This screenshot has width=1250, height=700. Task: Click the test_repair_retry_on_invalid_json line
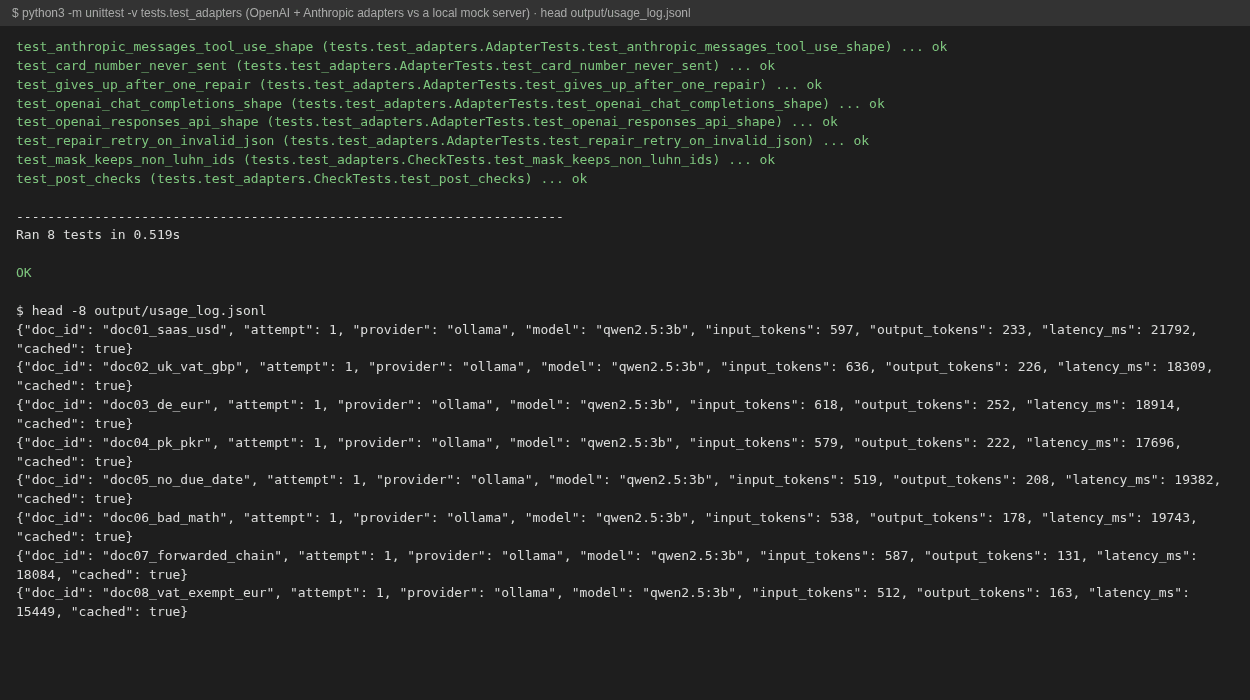tap(442, 141)
